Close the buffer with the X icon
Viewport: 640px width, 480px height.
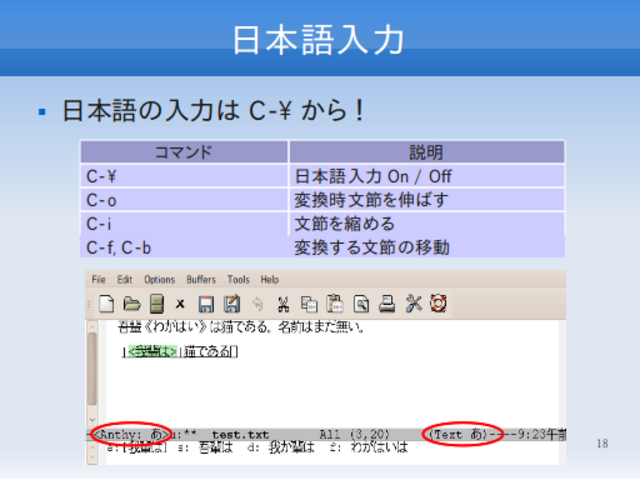(x=181, y=304)
